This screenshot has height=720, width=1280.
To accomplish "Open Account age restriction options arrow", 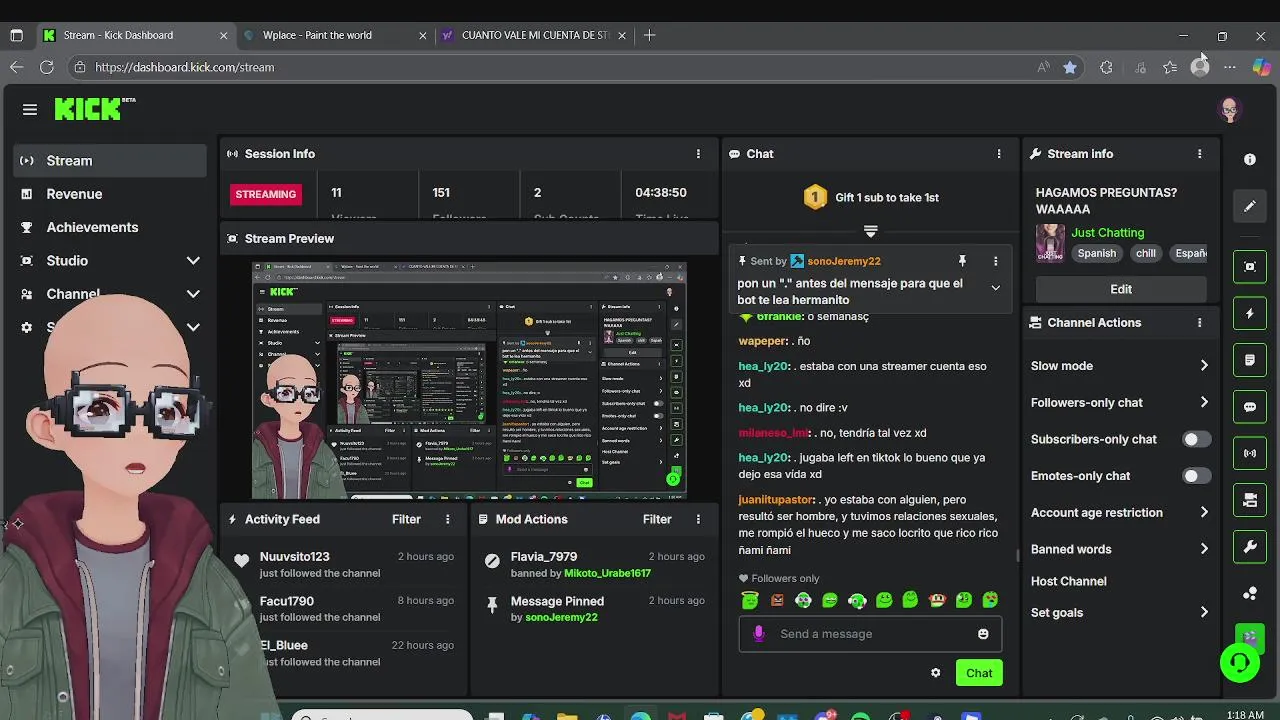I will click(x=1204, y=513).
